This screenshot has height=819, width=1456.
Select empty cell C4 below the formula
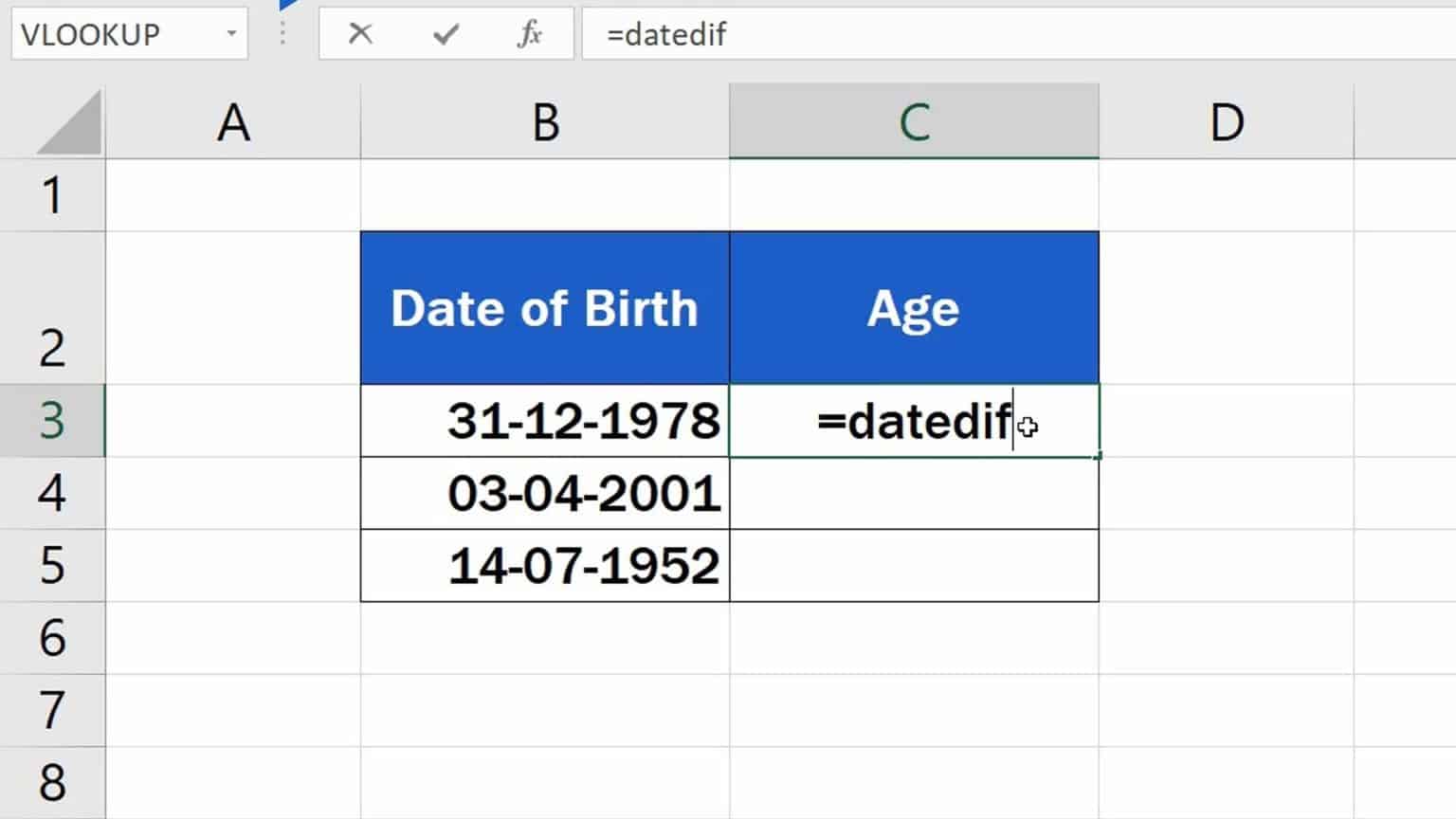[913, 493]
